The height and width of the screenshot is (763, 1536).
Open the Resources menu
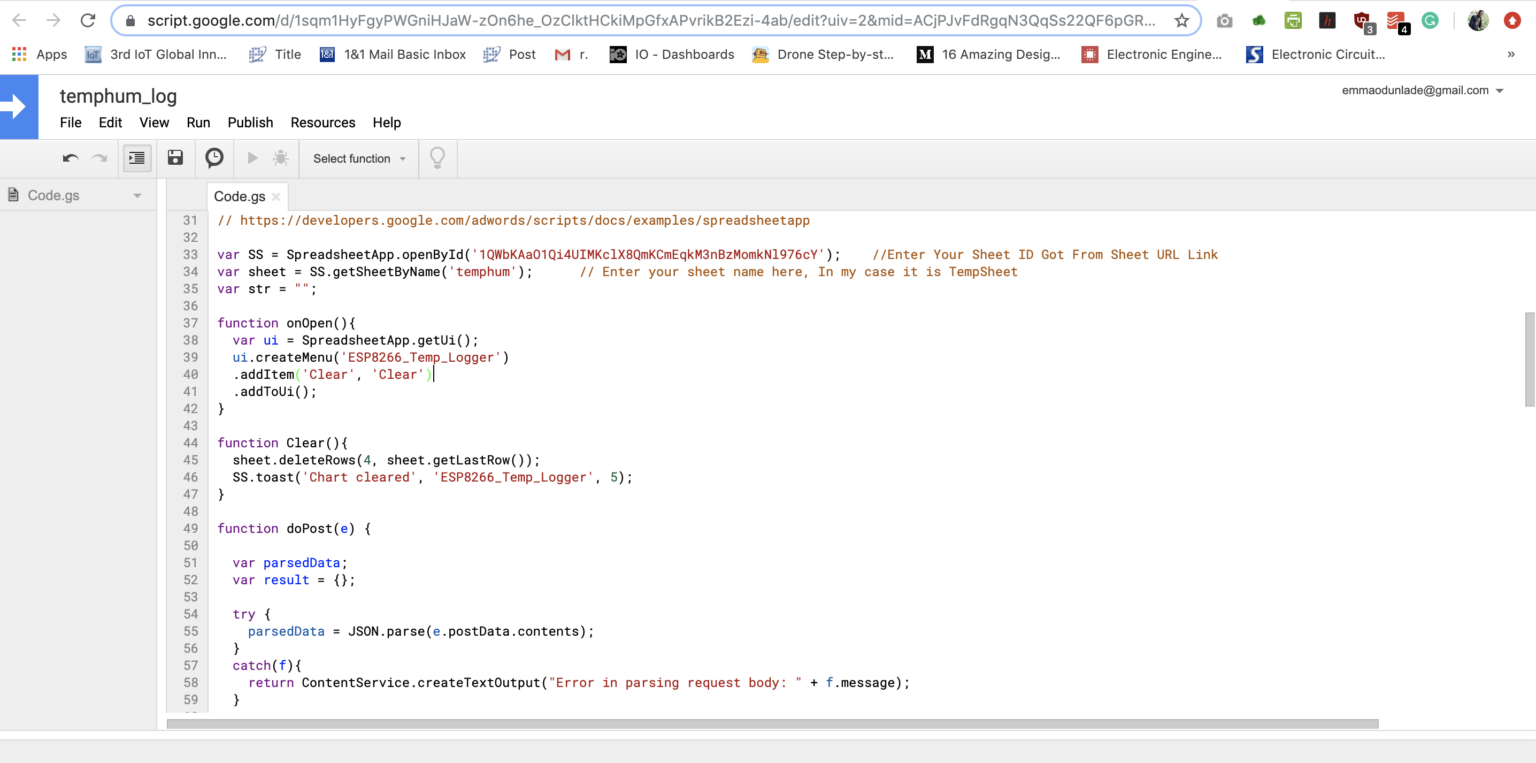[322, 122]
